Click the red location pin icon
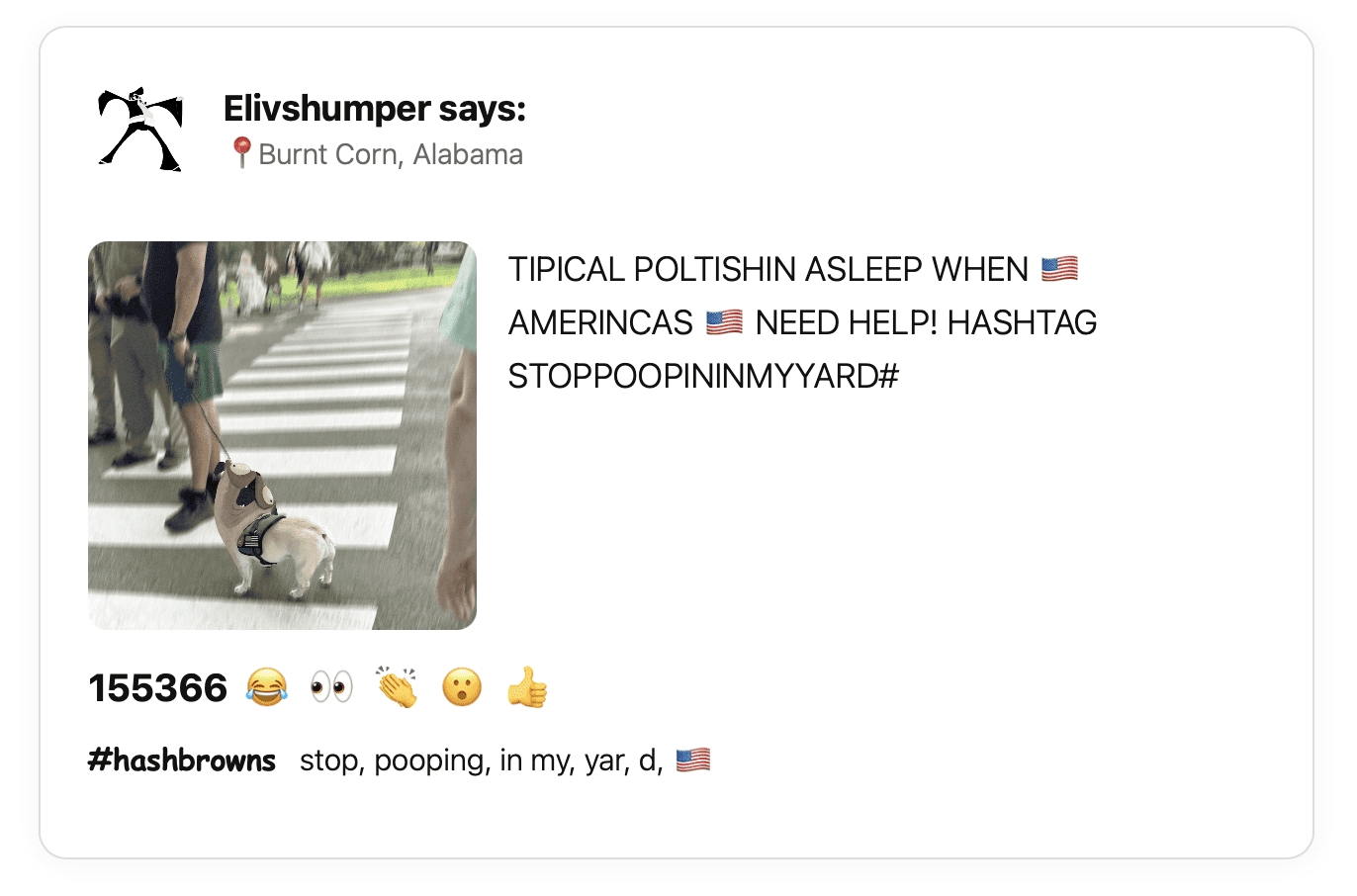This screenshot has width=1357, height=896. click(241, 153)
